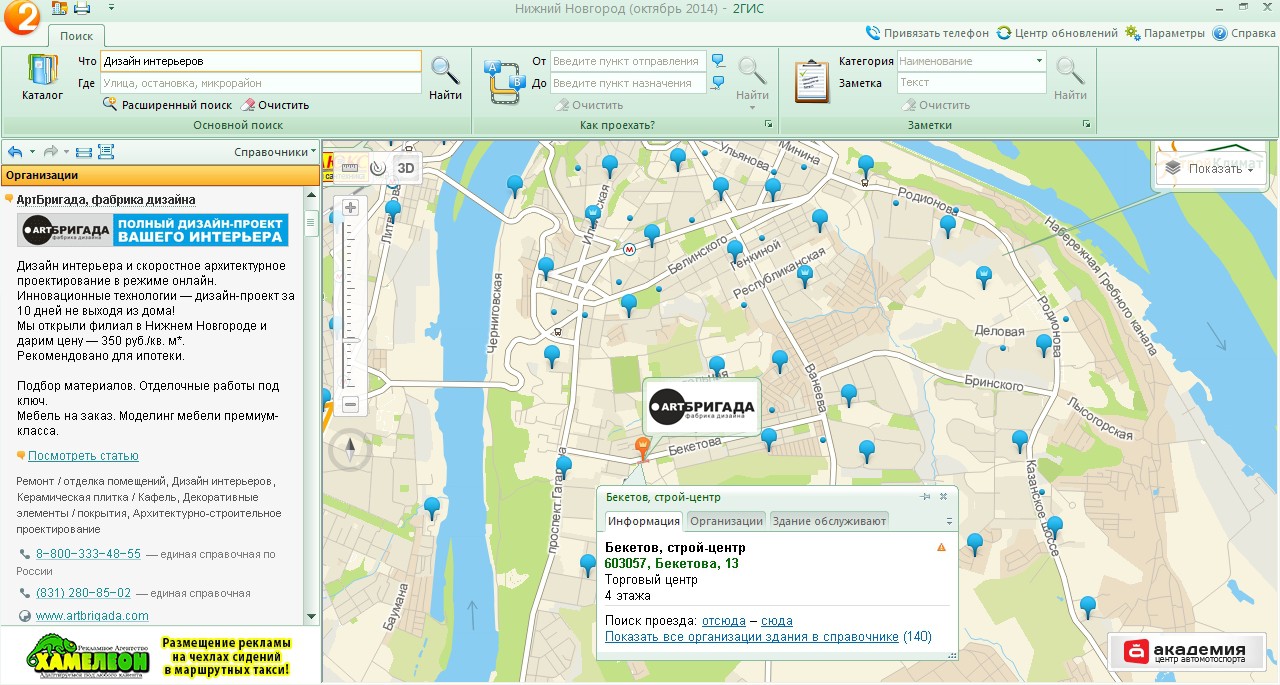Click сюда route link in popup
The image size is (1280, 685).
coord(777,621)
